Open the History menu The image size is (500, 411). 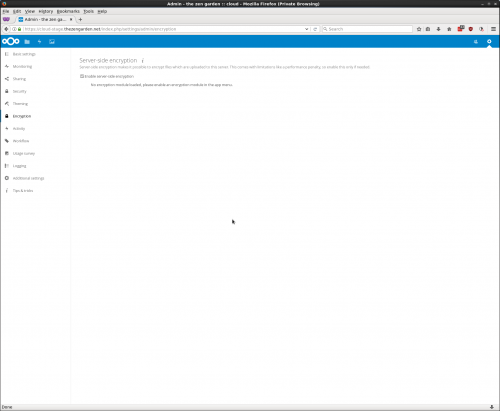[x=46, y=11]
